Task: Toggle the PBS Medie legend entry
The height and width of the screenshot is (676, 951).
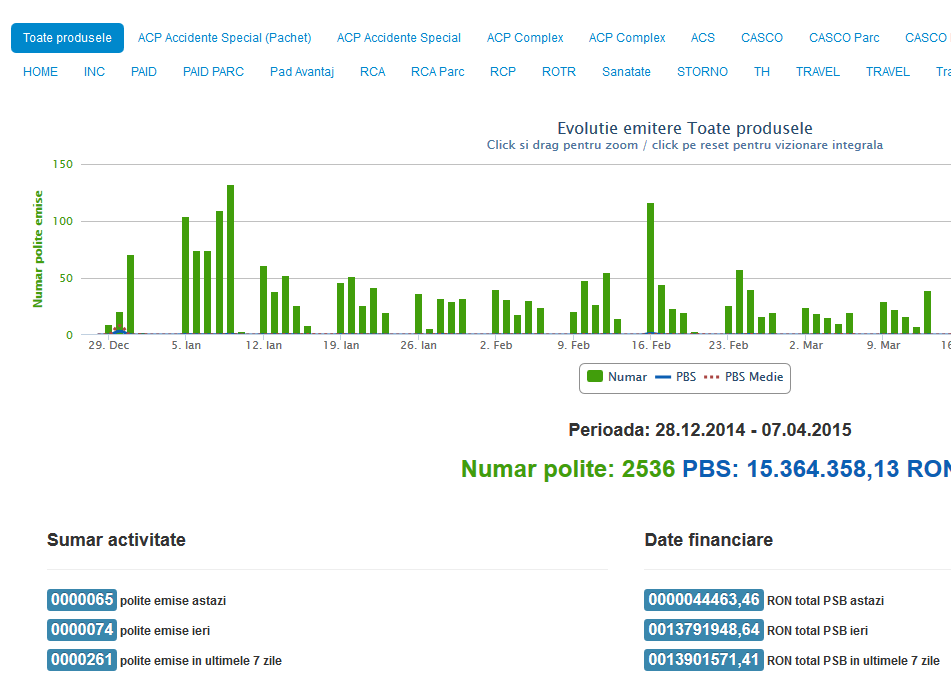Action: coord(744,376)
